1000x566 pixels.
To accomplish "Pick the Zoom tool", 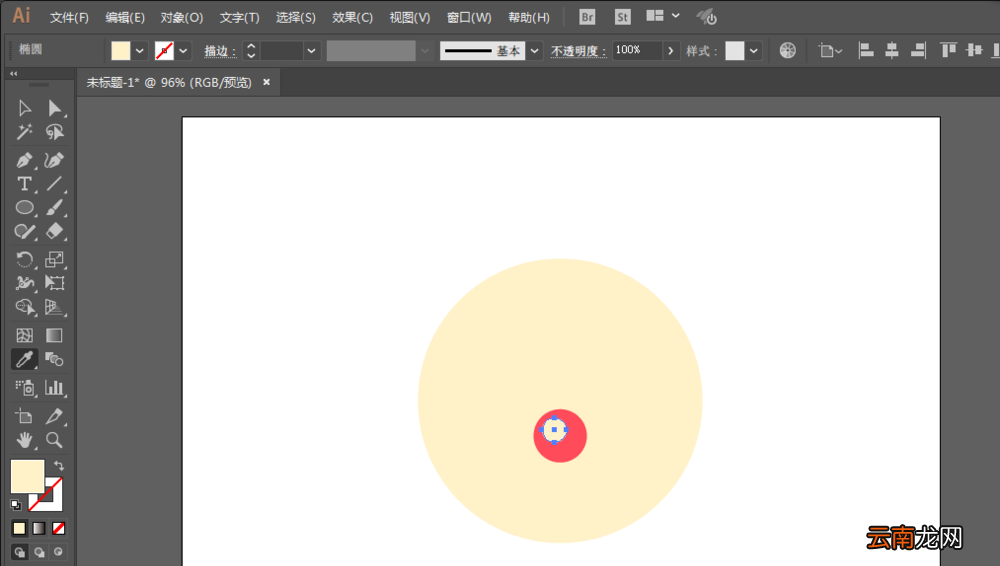I will [x=54, y=440].
